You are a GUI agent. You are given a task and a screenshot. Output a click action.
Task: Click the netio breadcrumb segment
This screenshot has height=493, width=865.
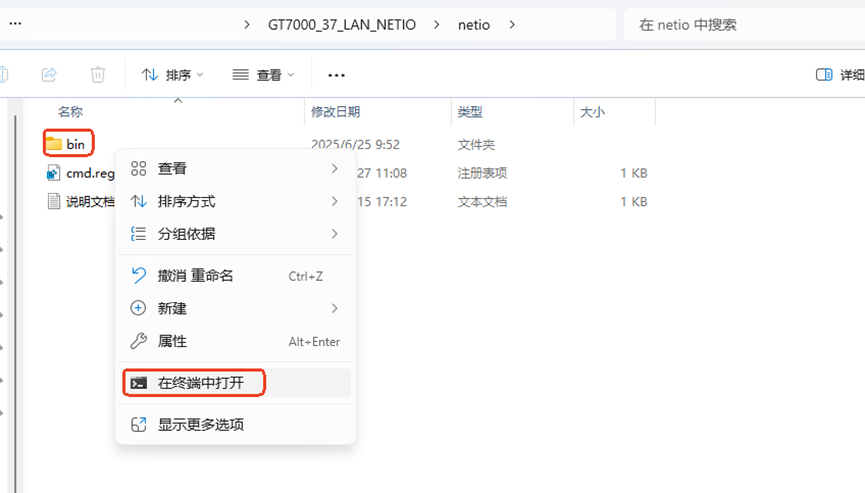[x=474, y=24]
